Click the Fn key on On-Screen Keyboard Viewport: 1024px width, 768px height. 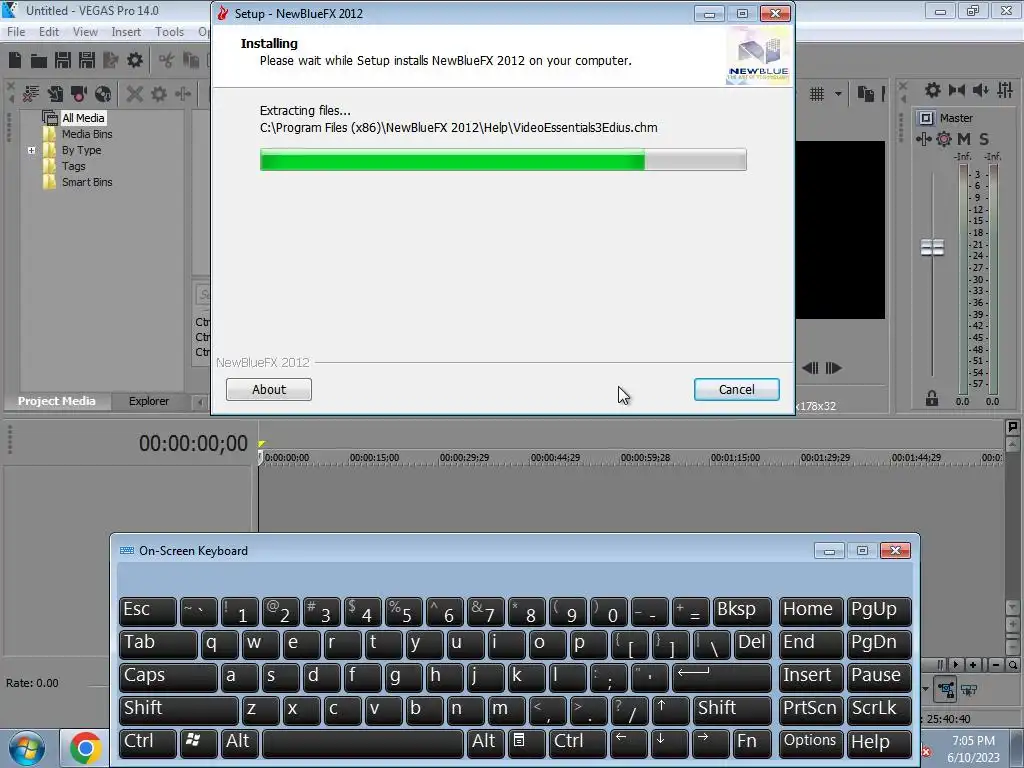coord(750,742)
